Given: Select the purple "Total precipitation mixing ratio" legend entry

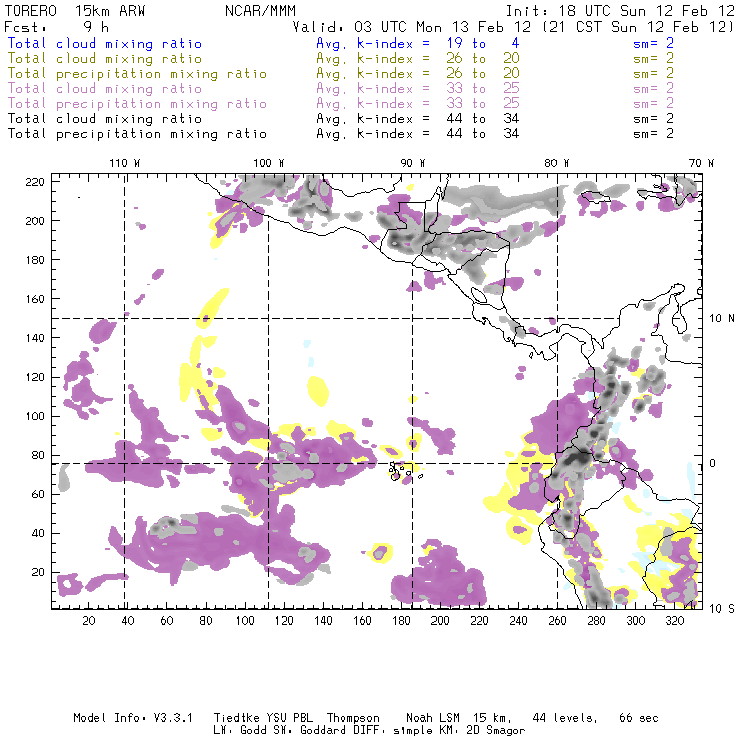Looking at the screenshot, I should pos(137,104).
